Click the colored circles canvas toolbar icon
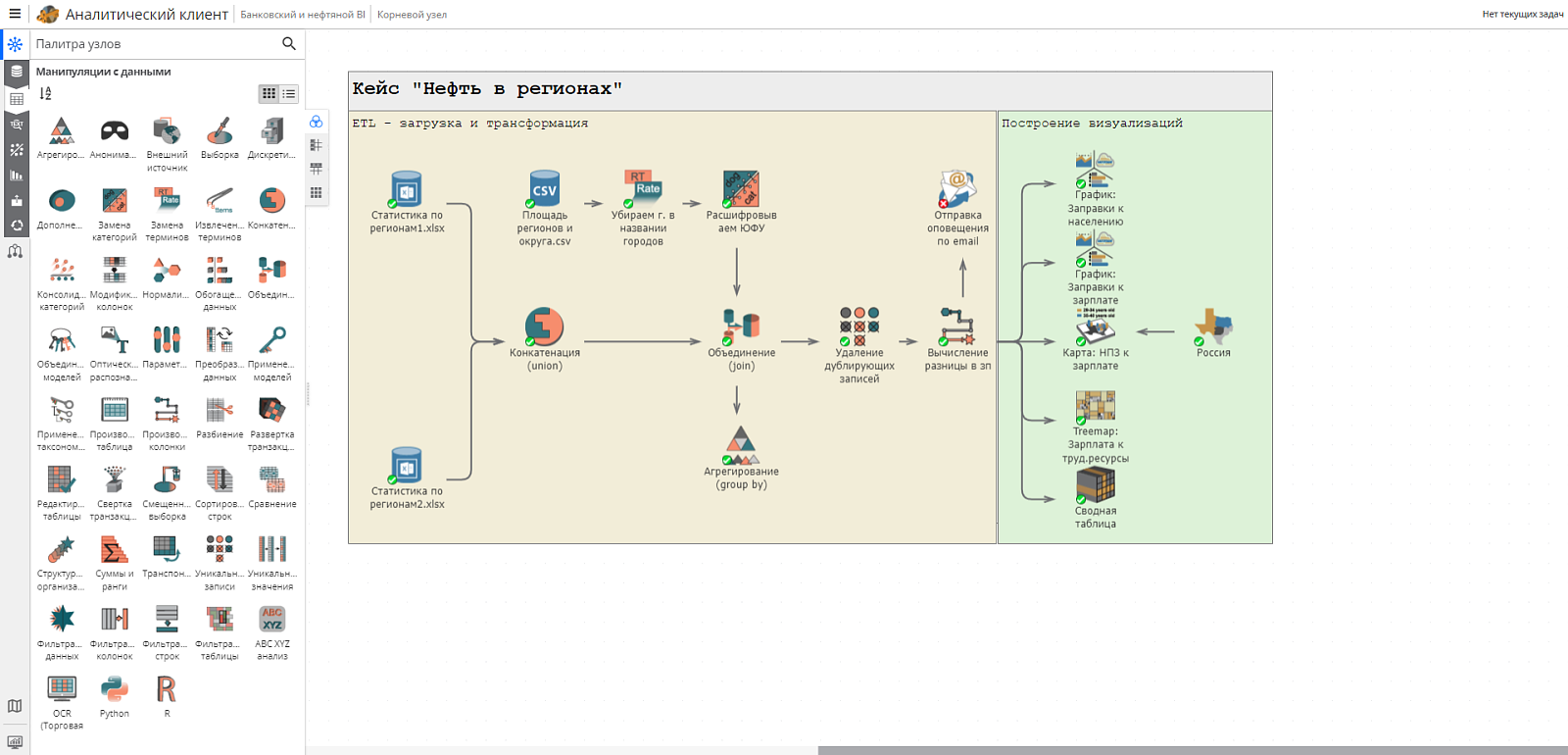 point(316,122)
